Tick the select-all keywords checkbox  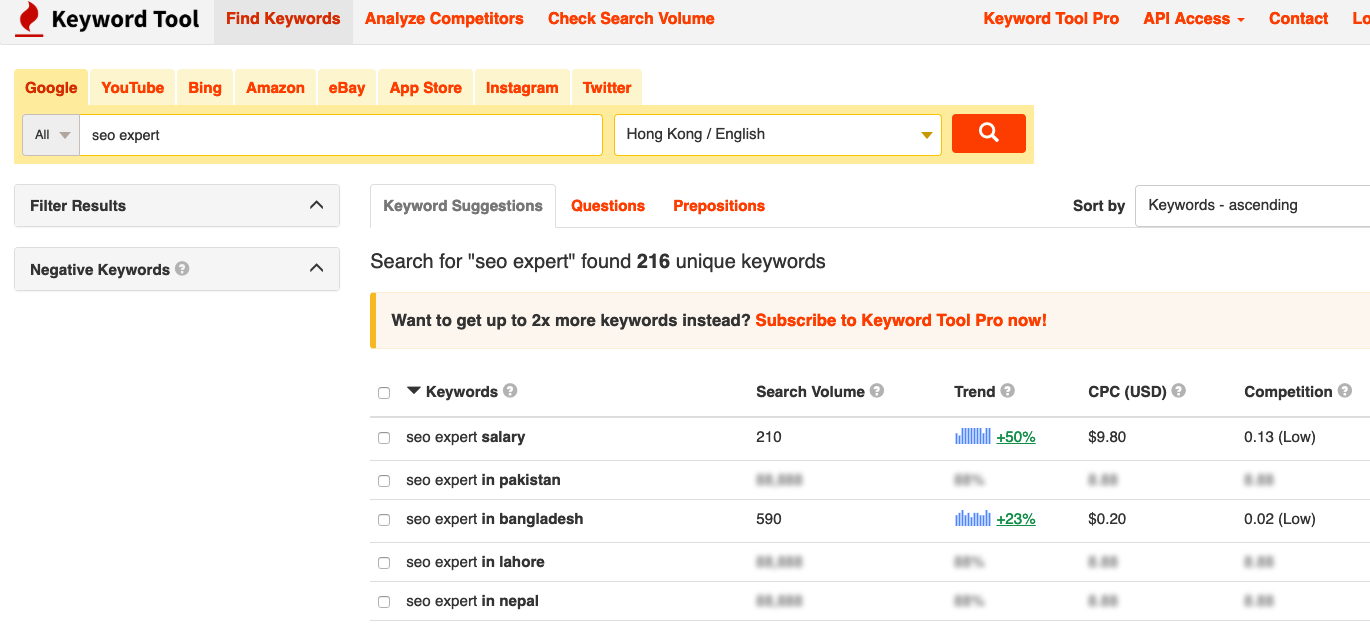pyautogui.click(x=384, y=393)
